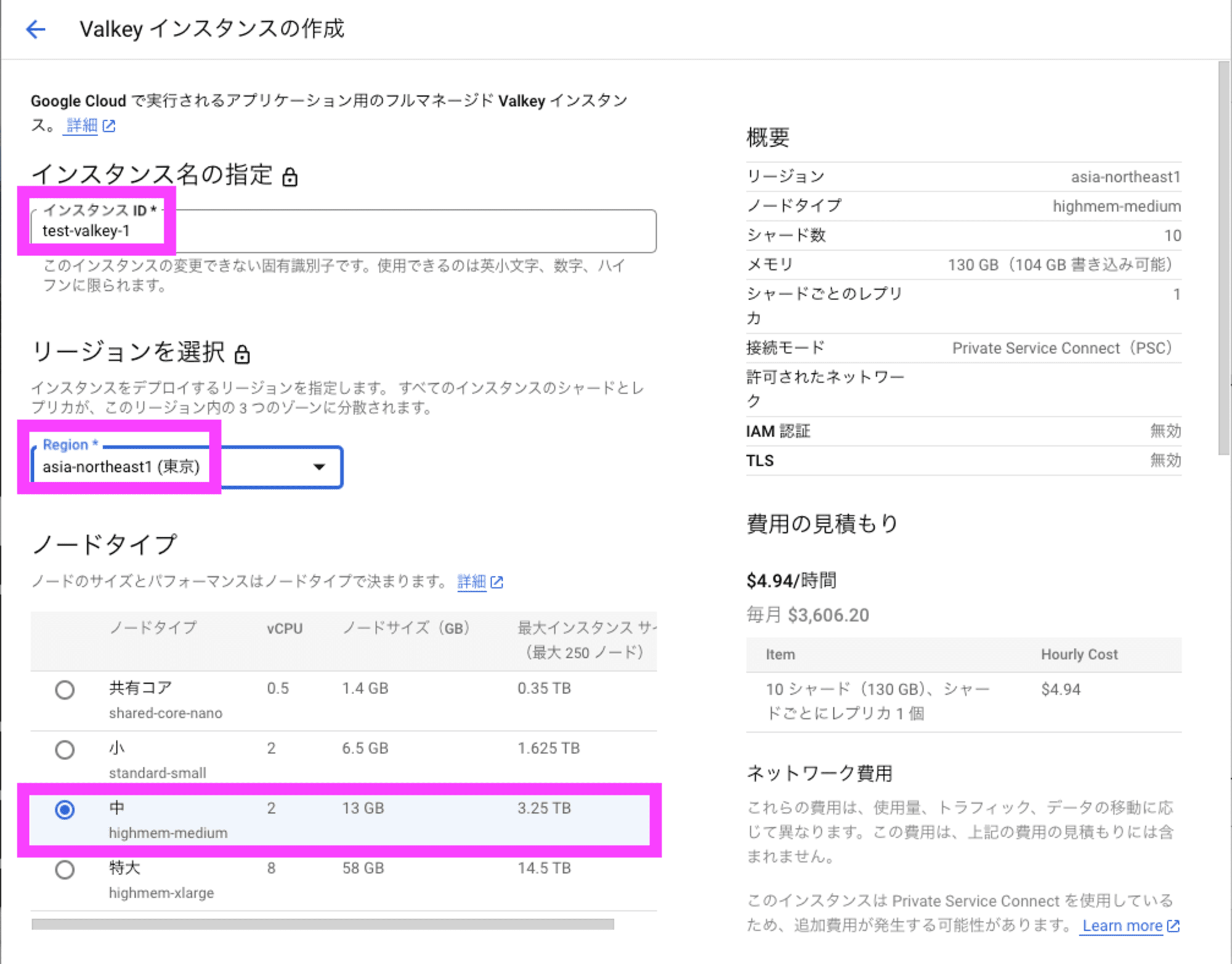Select the highmem-xlarge radio button
Screen dimensions: 1232x964
tap(65, 870)
